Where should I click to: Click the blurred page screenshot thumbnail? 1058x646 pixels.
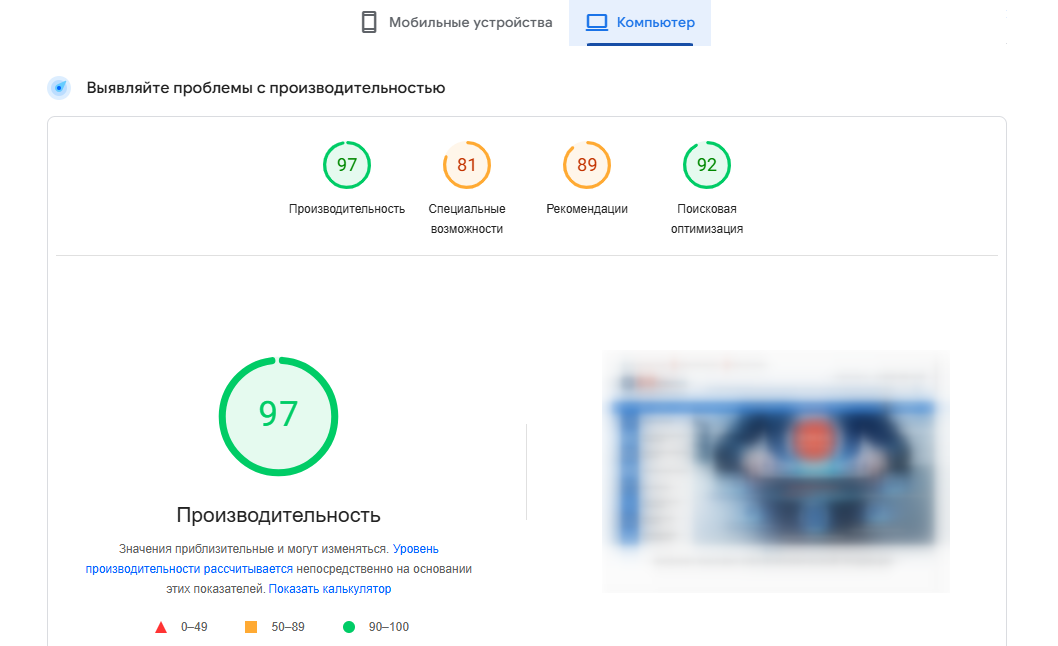tap(776, 471)
